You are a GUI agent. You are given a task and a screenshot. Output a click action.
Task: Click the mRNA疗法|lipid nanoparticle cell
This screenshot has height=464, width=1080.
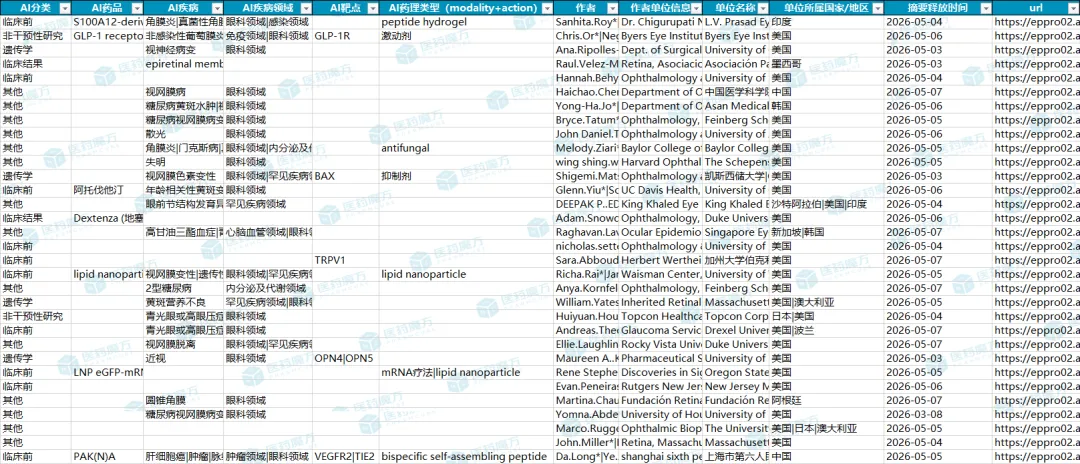coord(466,372)
